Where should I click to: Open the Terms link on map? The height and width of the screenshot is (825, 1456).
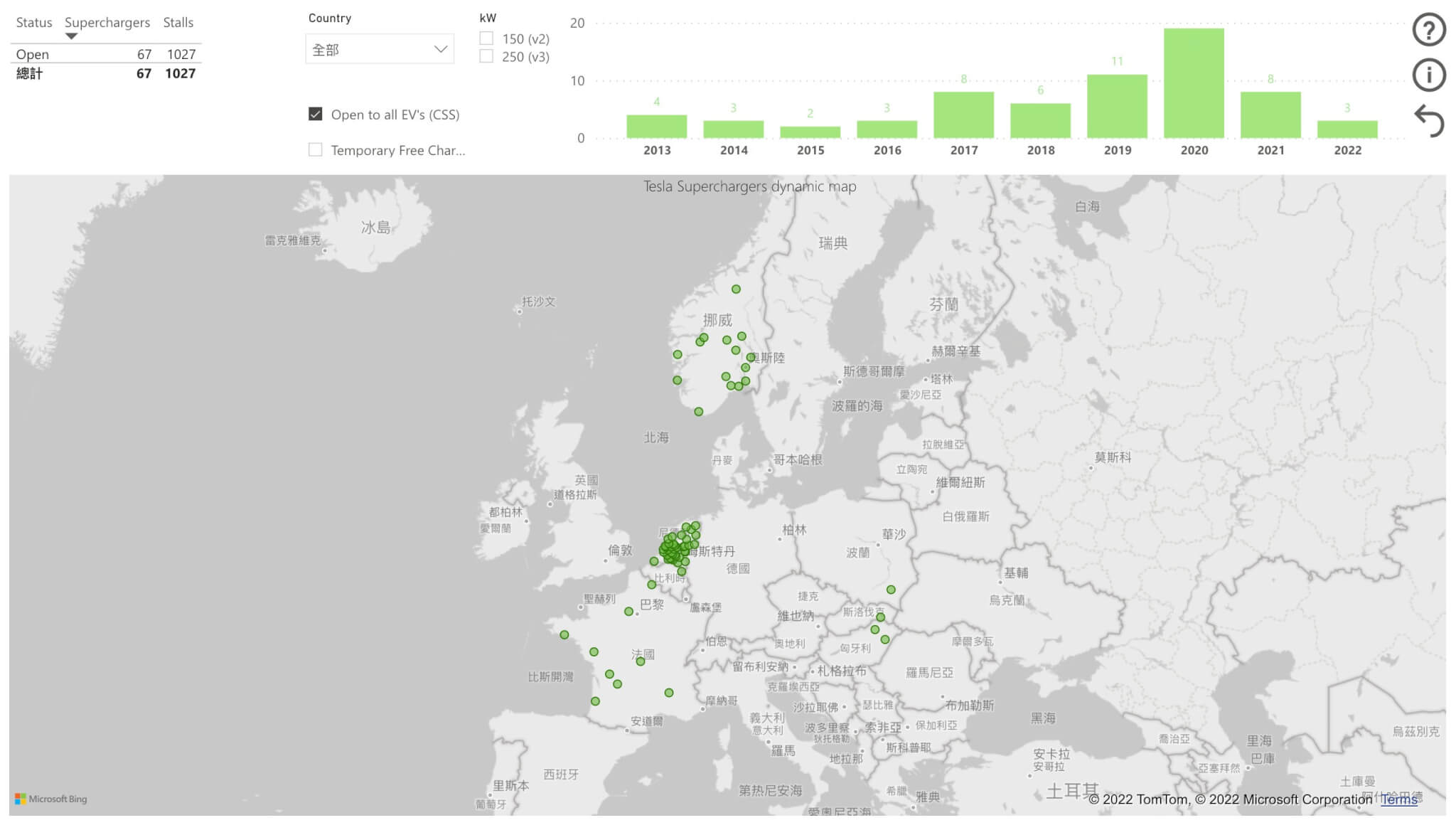(x=1398, y=799)
